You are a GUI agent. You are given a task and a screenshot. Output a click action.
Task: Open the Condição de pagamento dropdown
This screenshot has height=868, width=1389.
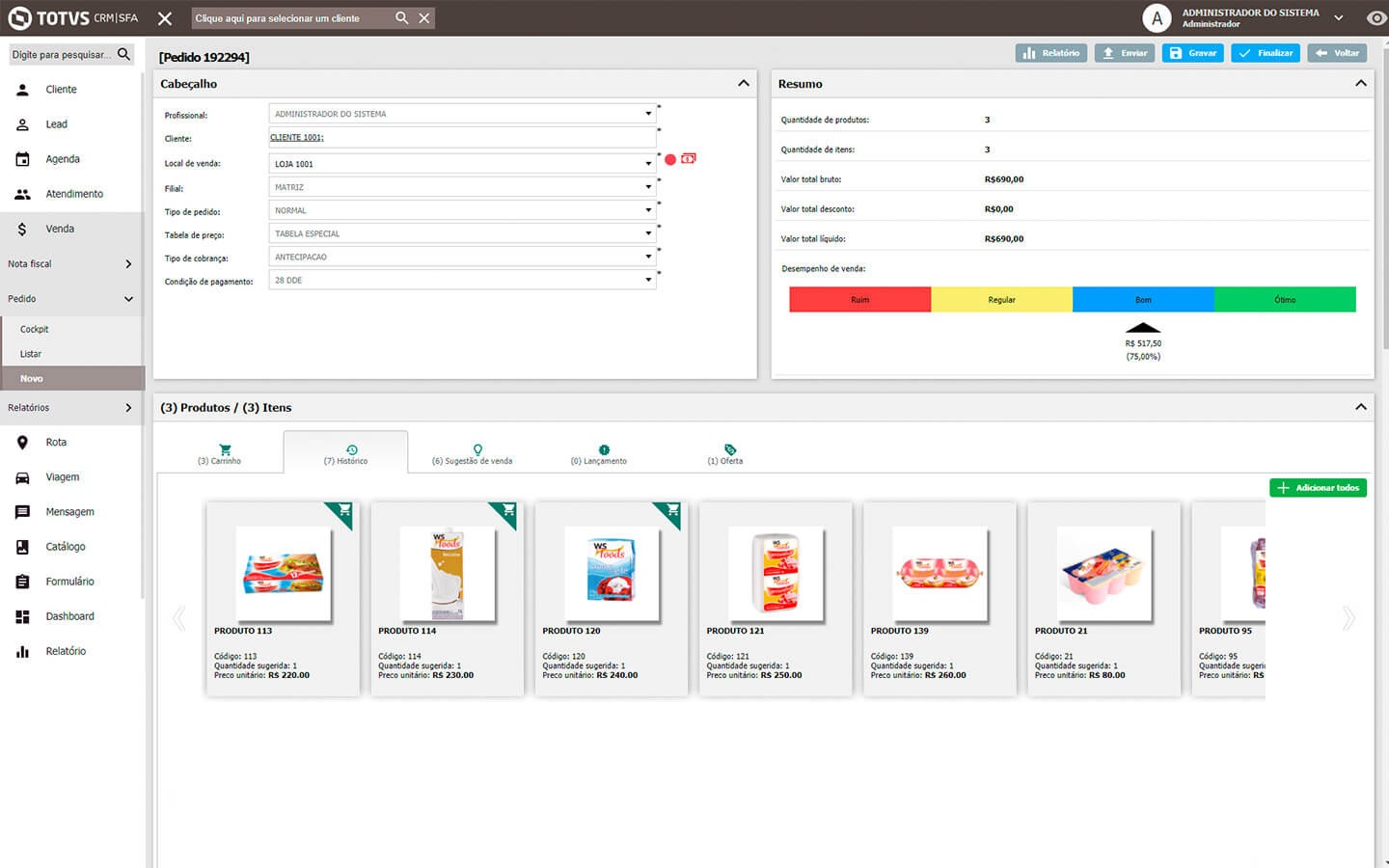click(x=648, y=280)
